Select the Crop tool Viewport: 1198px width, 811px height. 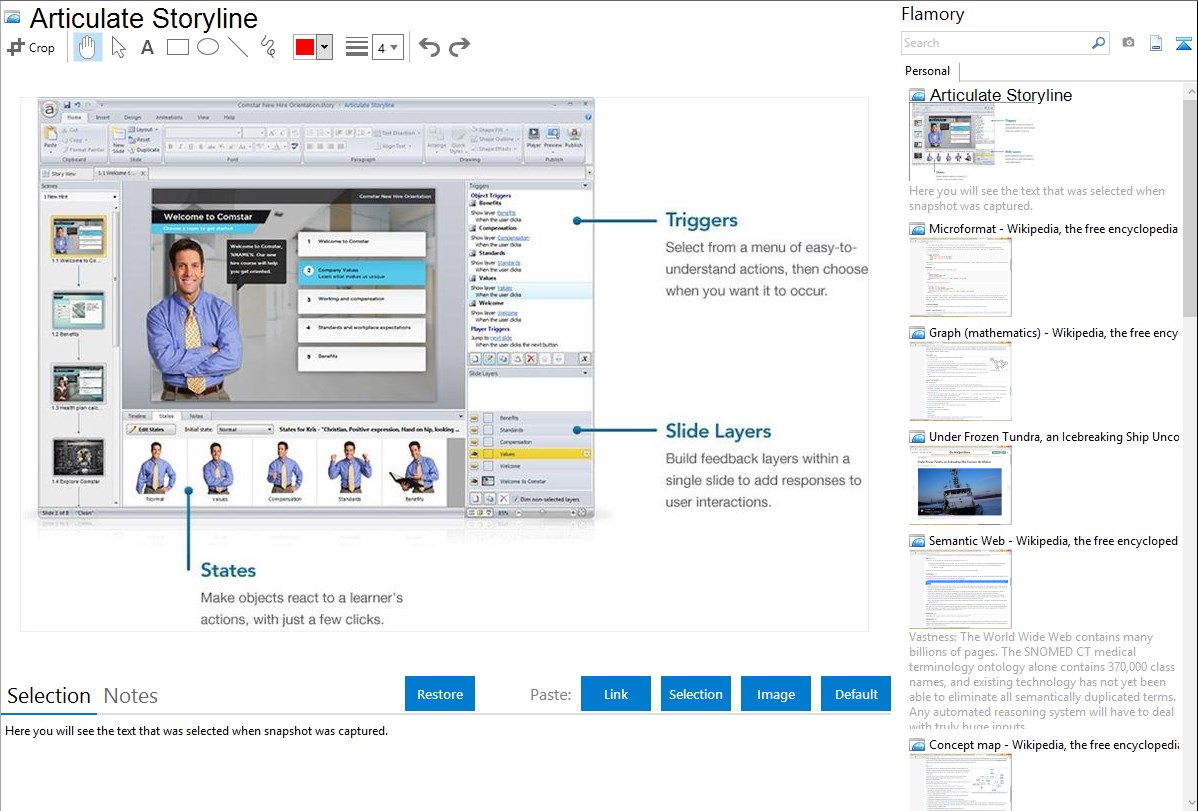pos(31,47)
